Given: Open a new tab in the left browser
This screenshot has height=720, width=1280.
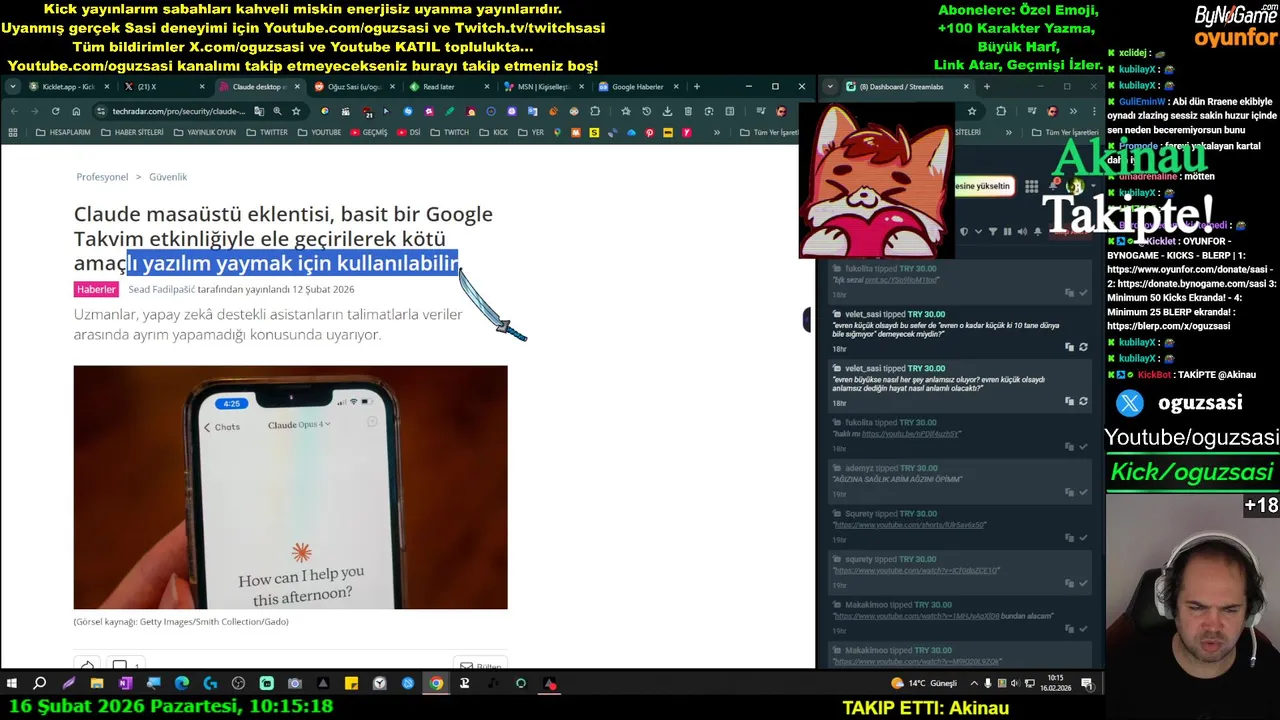Looking at the screenshot, I should coord(697,87).
